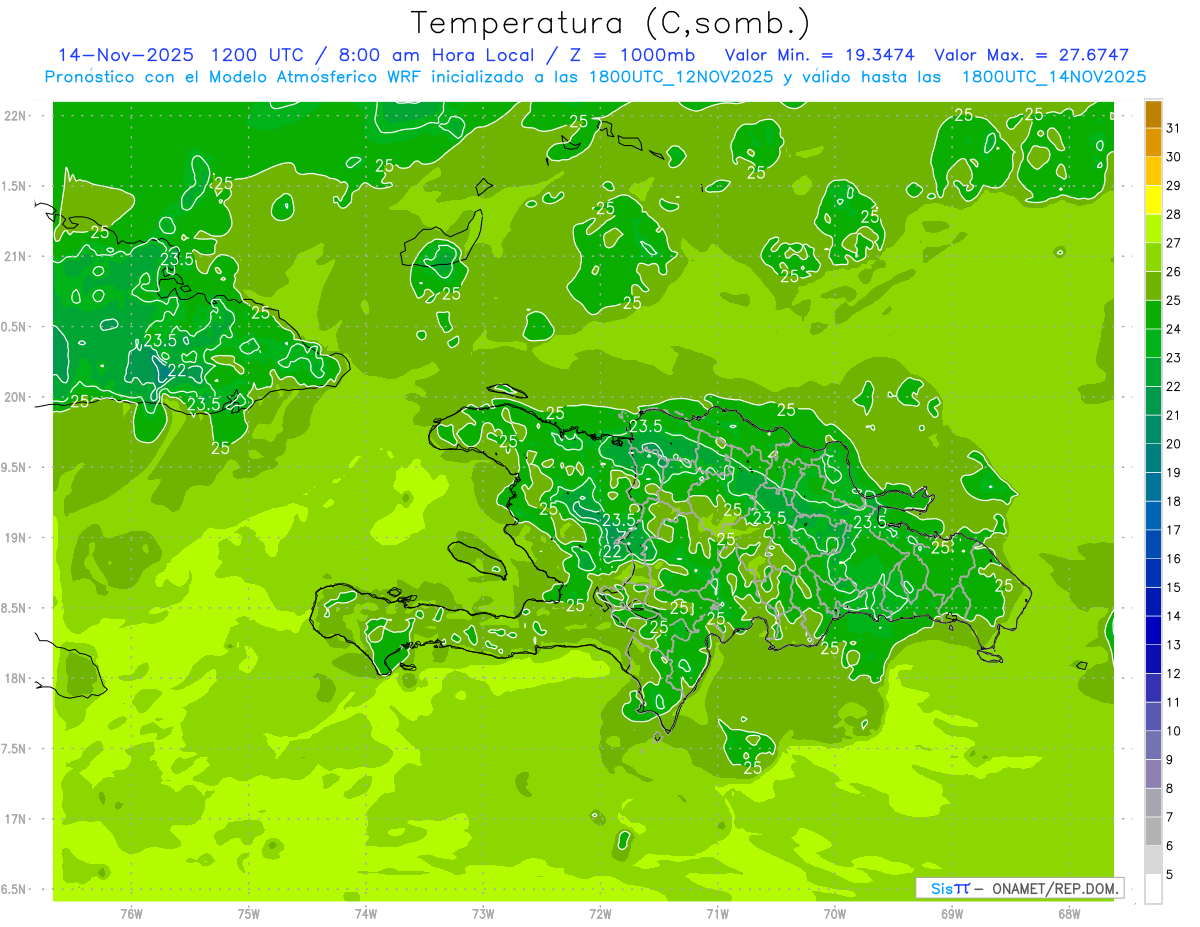Click latitude axis label "18N"
1200x927 pixels.
pyautogui.click(x=17, y=678)
